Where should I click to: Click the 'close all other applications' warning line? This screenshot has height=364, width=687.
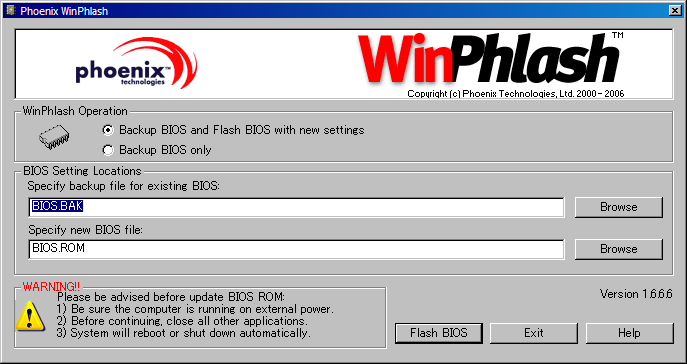(x=182, y=321)
